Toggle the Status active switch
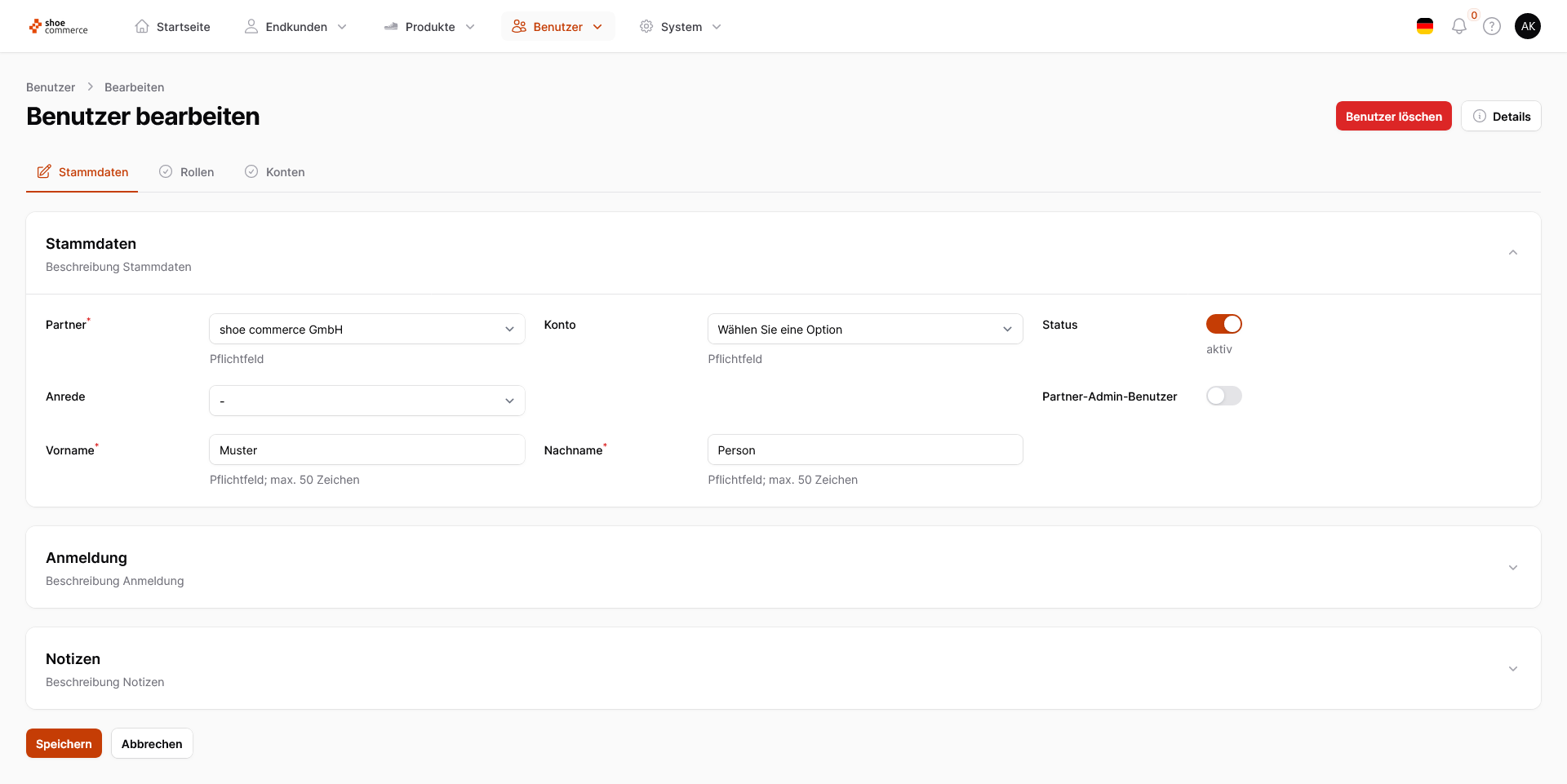This screenshot has width=1567, height=784. [1223, 324]
